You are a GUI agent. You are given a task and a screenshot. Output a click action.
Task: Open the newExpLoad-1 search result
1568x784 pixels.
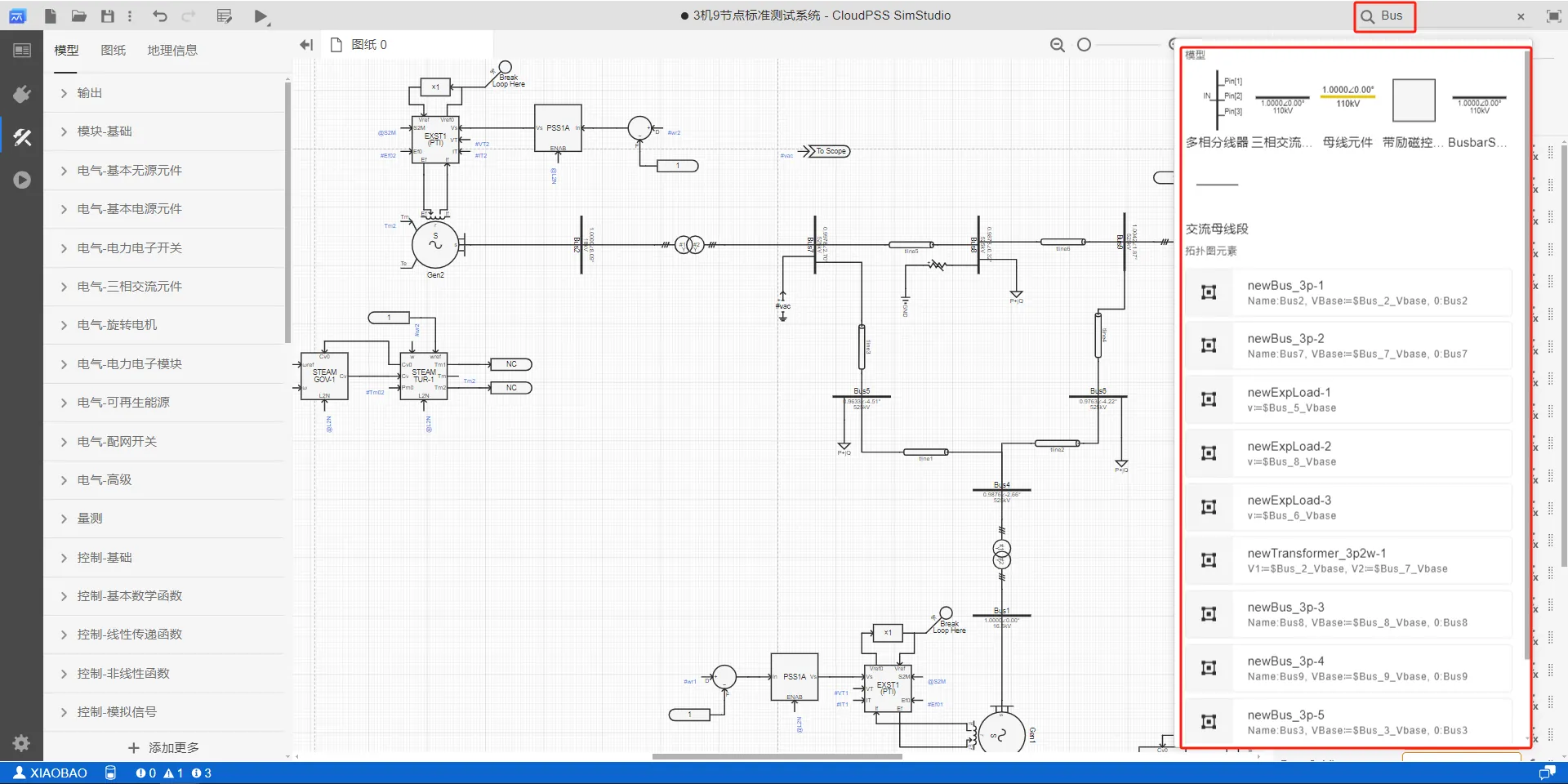pos(1349,399)
